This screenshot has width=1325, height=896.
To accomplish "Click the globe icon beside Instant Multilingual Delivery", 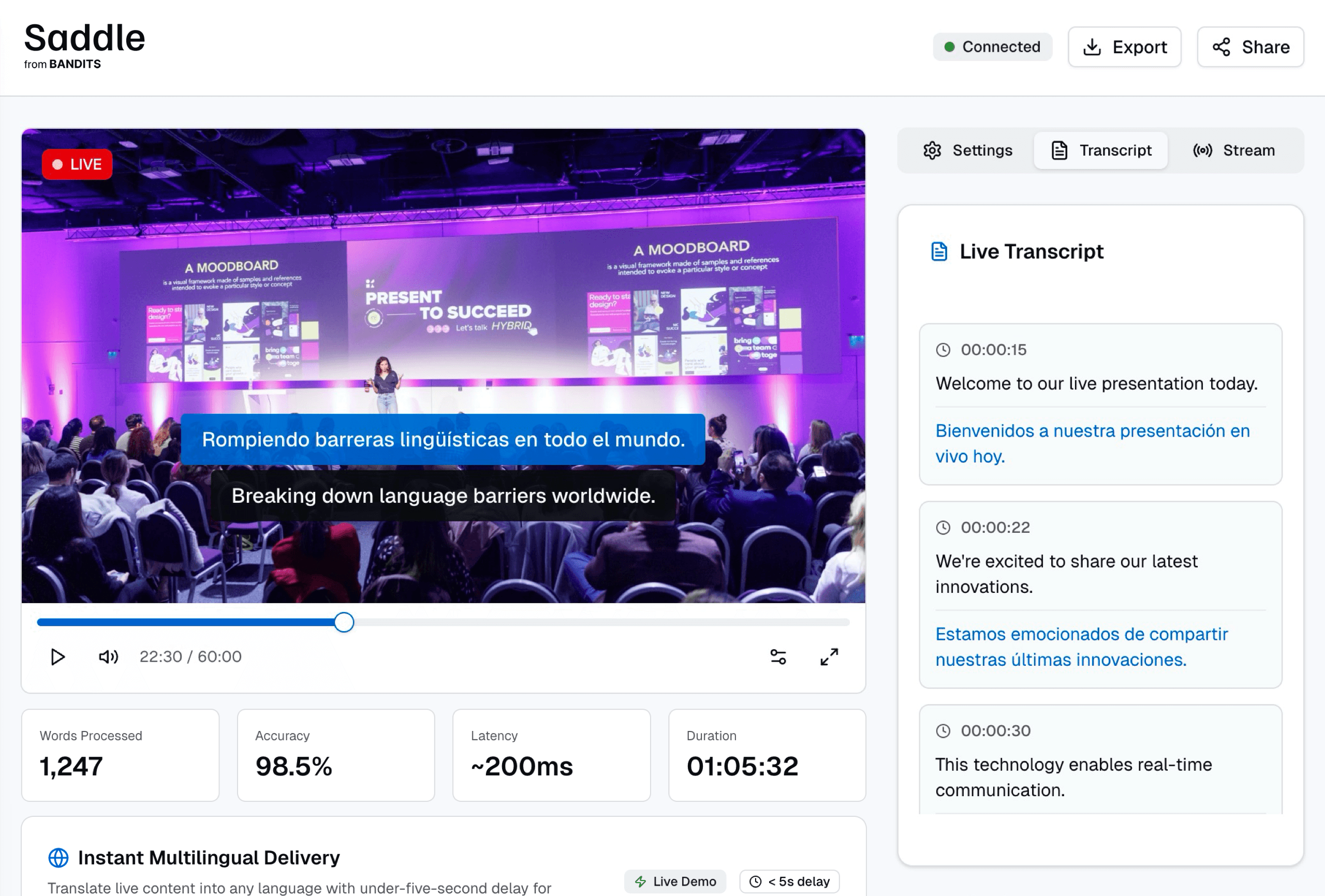I will pyautogui.click(x=58, y=857).
